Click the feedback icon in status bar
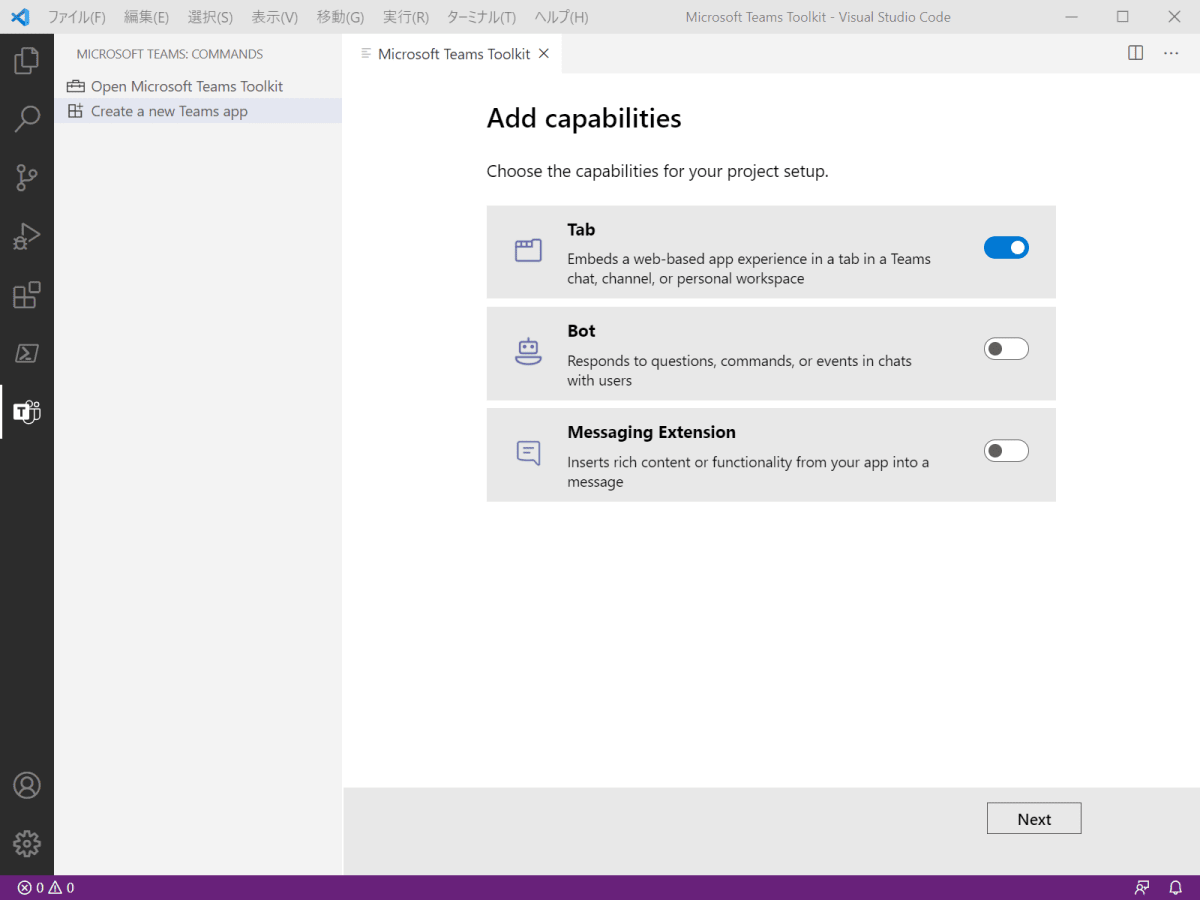 (x=1142, y=888)
